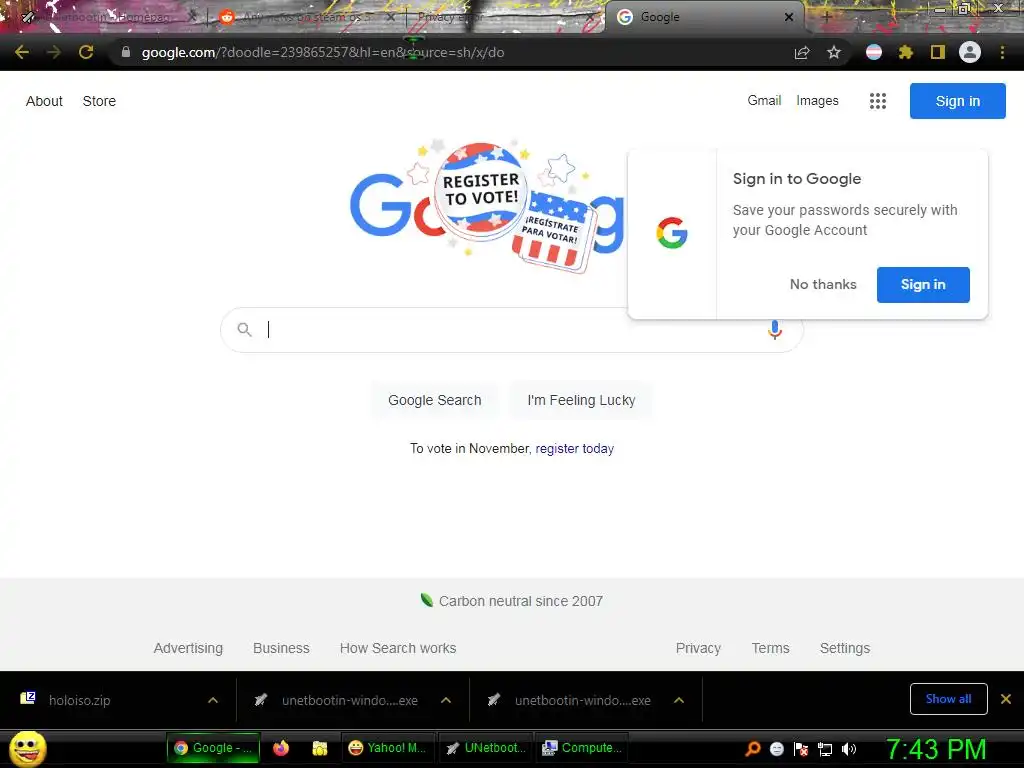Open the second unetbootin-windo....exe download
The height and width of the screenshot is (768, 1024).
tap(583, 700)
